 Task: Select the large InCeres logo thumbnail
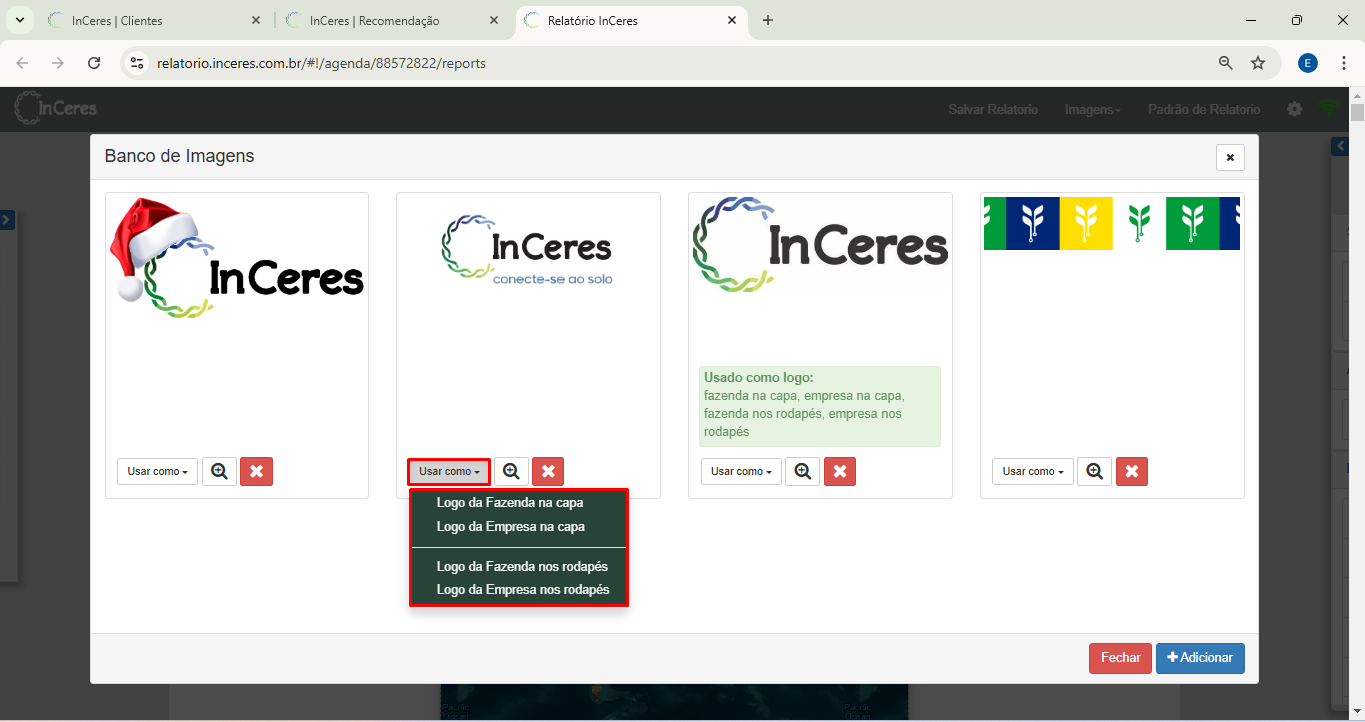pyautogui.click(x=820, y=245)
